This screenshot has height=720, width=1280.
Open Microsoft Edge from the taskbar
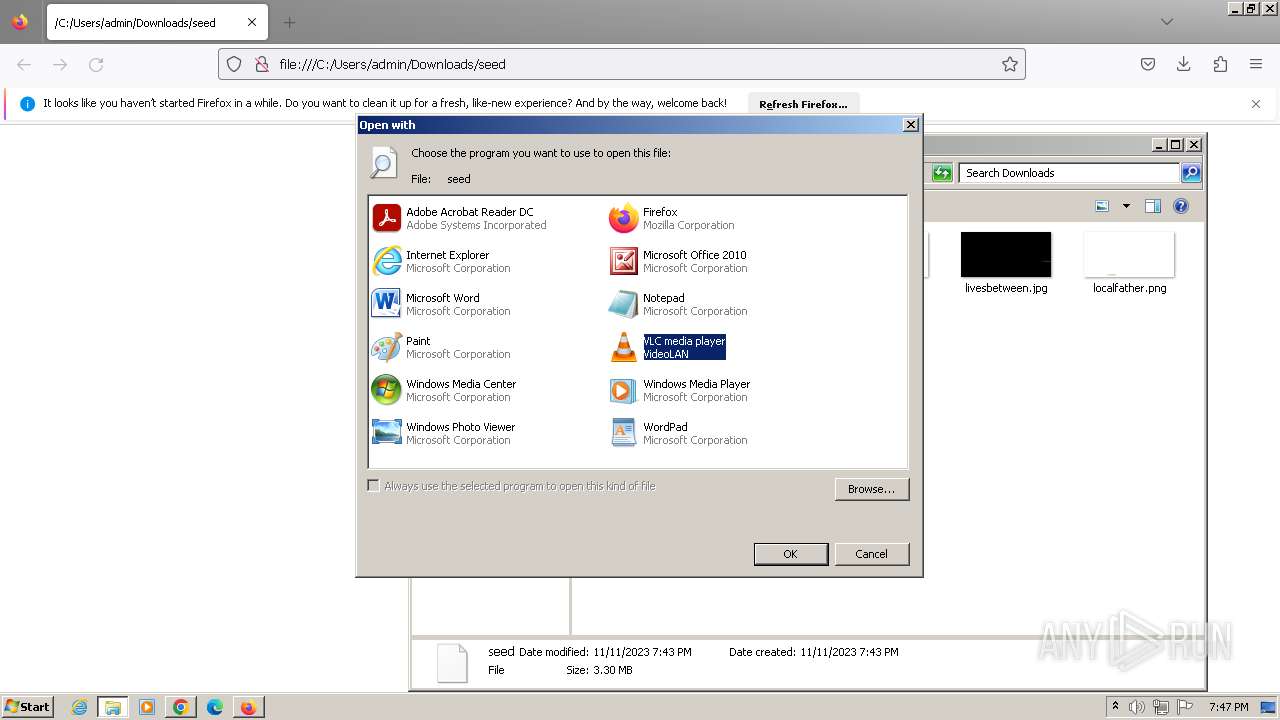[x=214, y=707]
